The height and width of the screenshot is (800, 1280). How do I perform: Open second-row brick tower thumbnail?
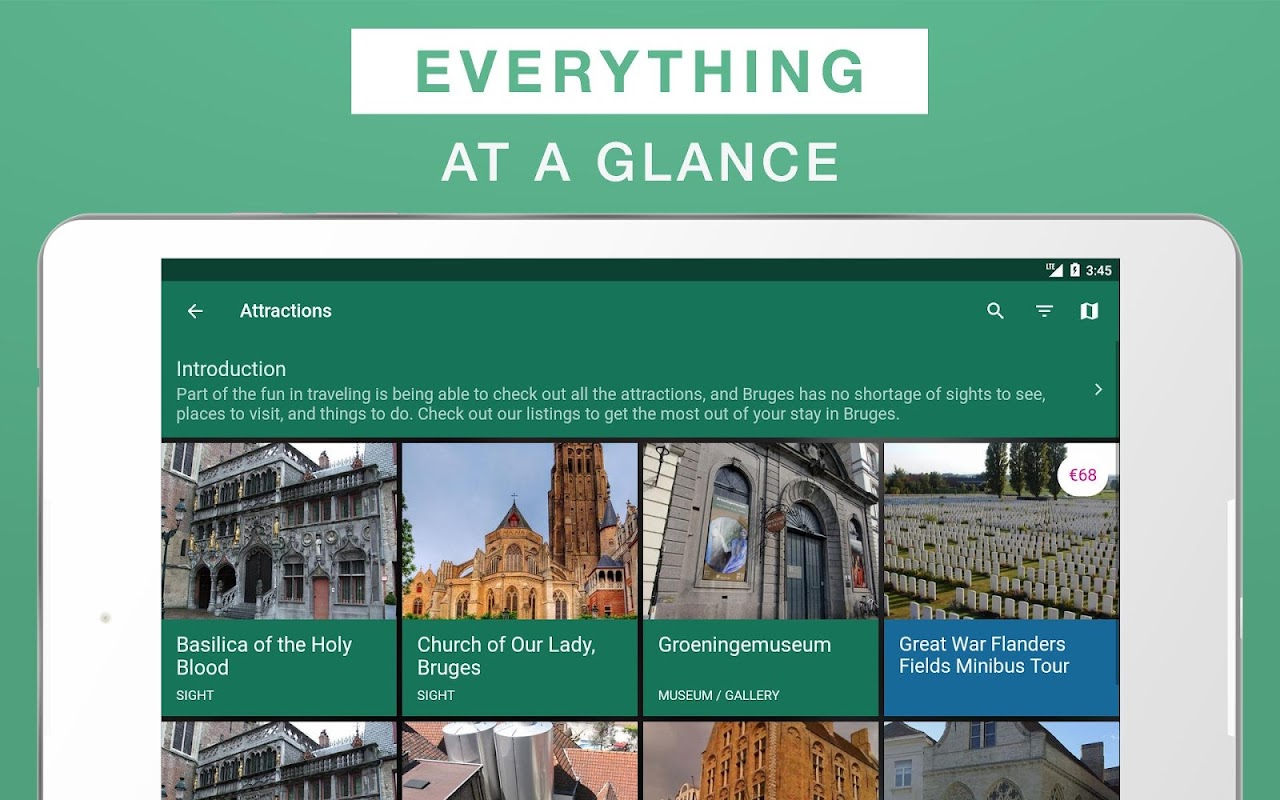point(761,760)
